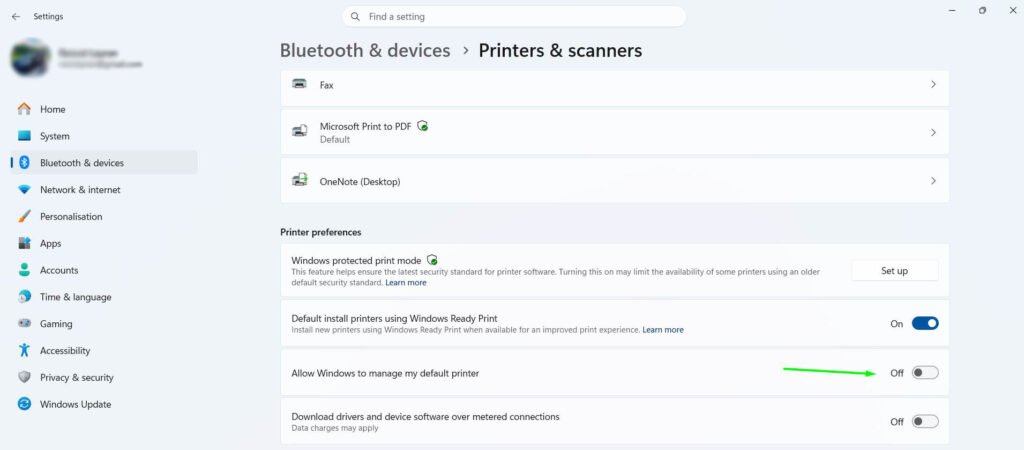Open OneNote (Desktop) entry chevron
Viewport: 1024px width, 450px height.
pyautogui.click(x=933, y=180)
